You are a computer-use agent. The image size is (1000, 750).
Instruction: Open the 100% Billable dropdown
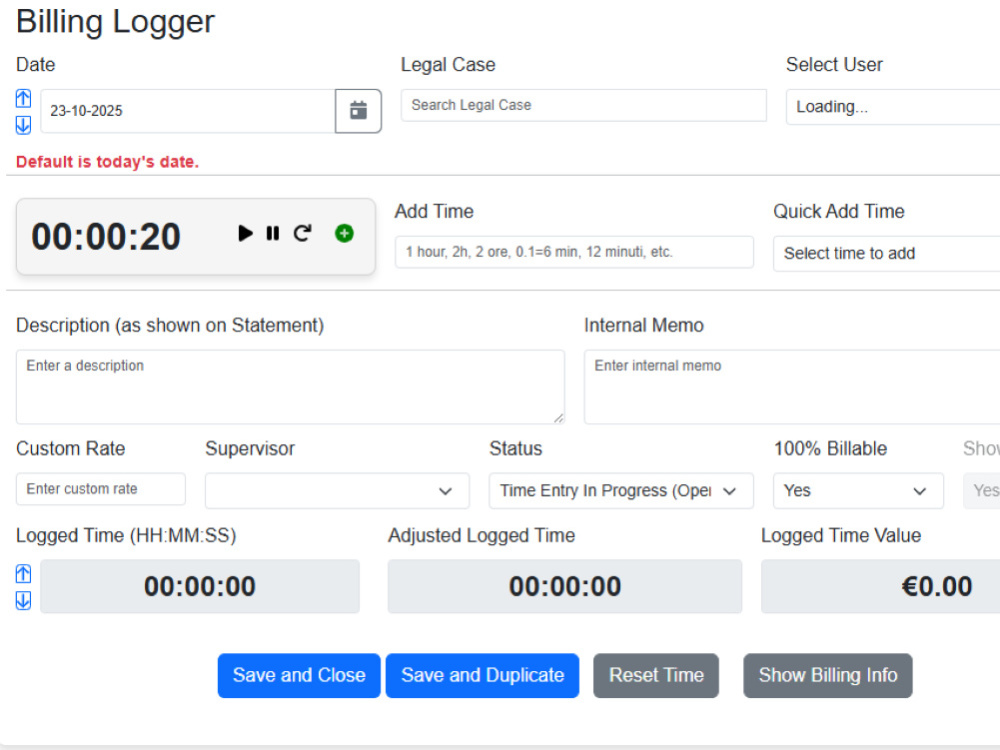coord(858,490)
